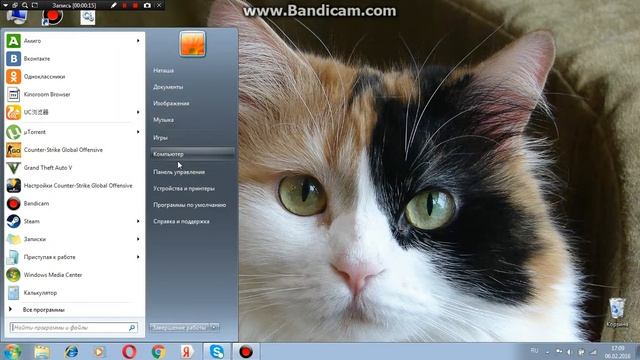
Task: Open Amigo from the Start menu
Action: pyautogui.click(x=73, y=41)
